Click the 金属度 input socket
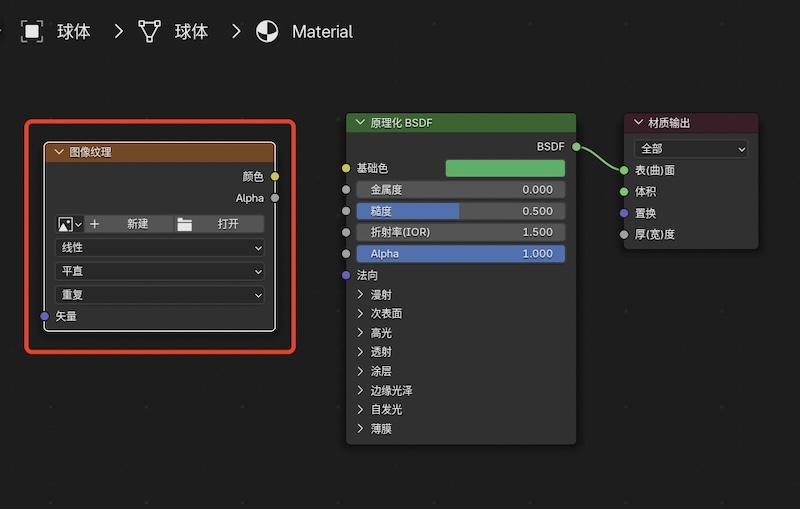Screen dimensions: 800x509 coord(346,190)
